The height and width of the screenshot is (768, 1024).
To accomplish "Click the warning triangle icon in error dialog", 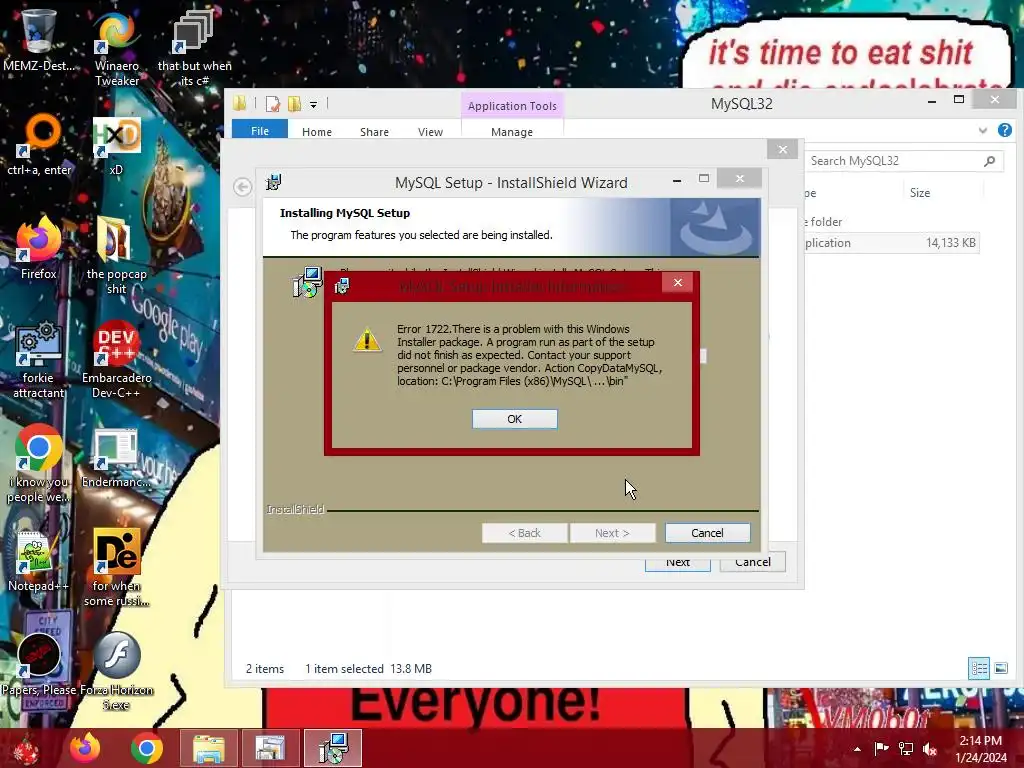I will coord(367,340).
